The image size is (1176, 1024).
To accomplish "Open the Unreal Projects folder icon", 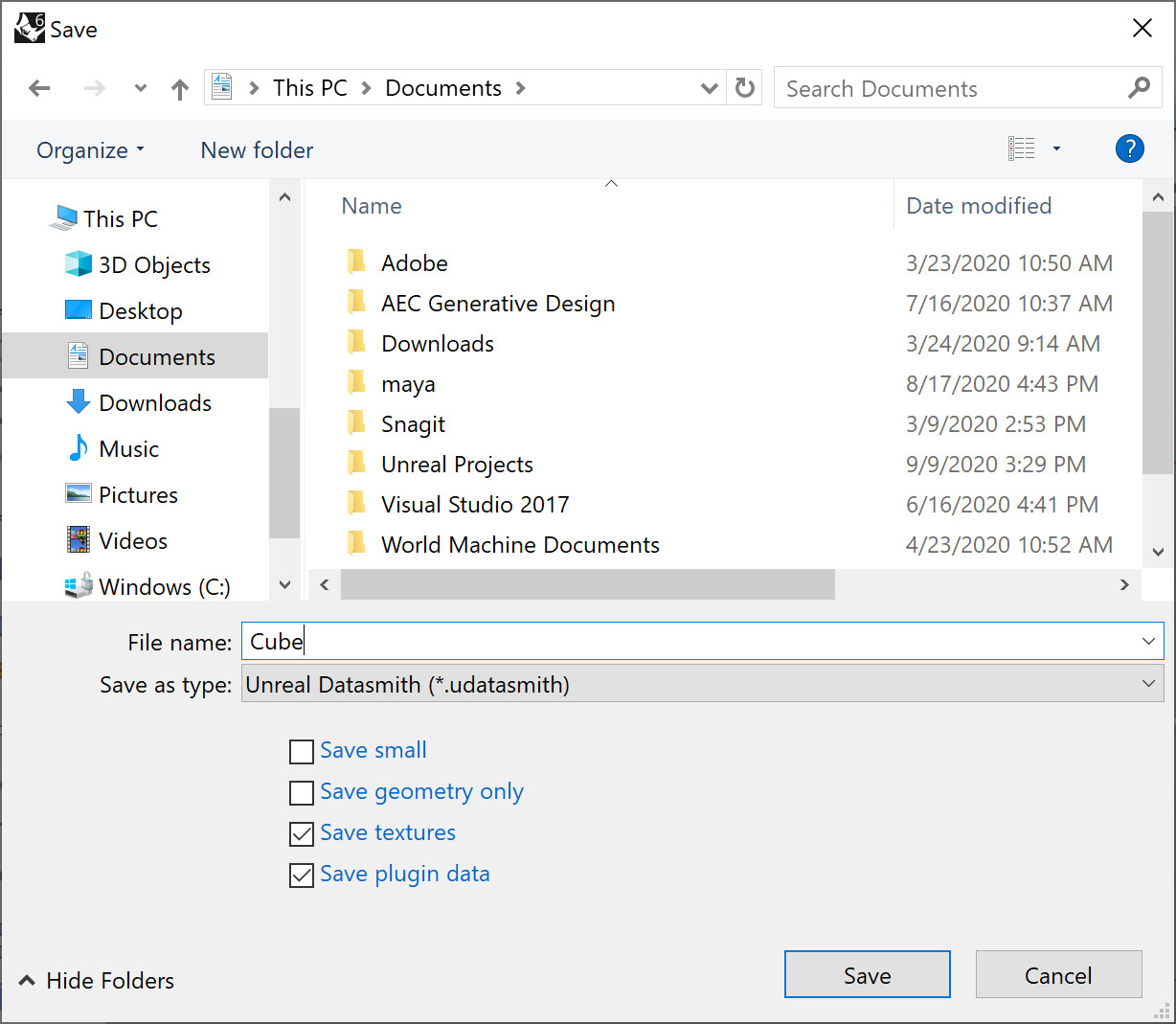I will [x=356, y=465].
